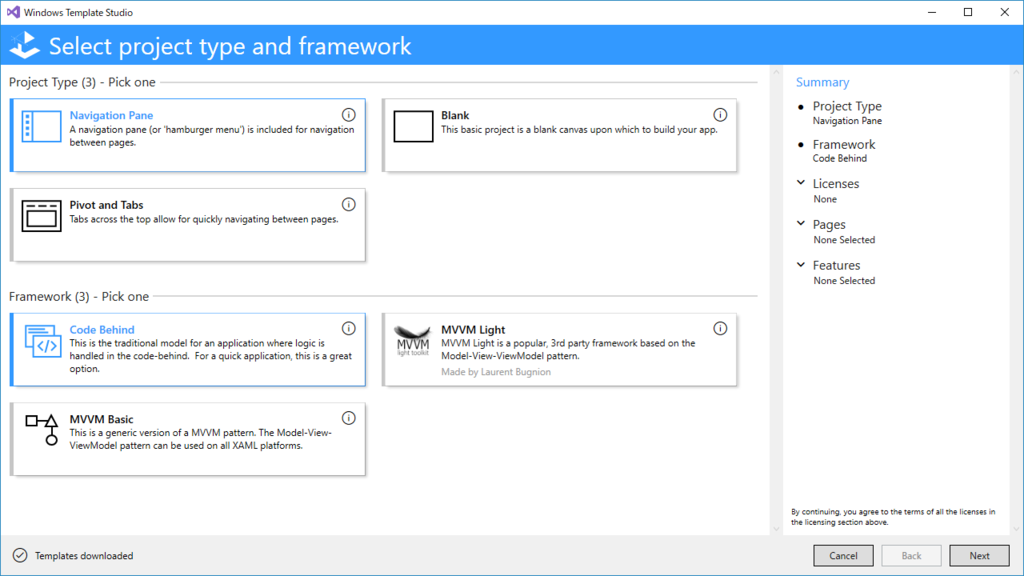Open info for Code Behind framework

[x=349, y=328]
